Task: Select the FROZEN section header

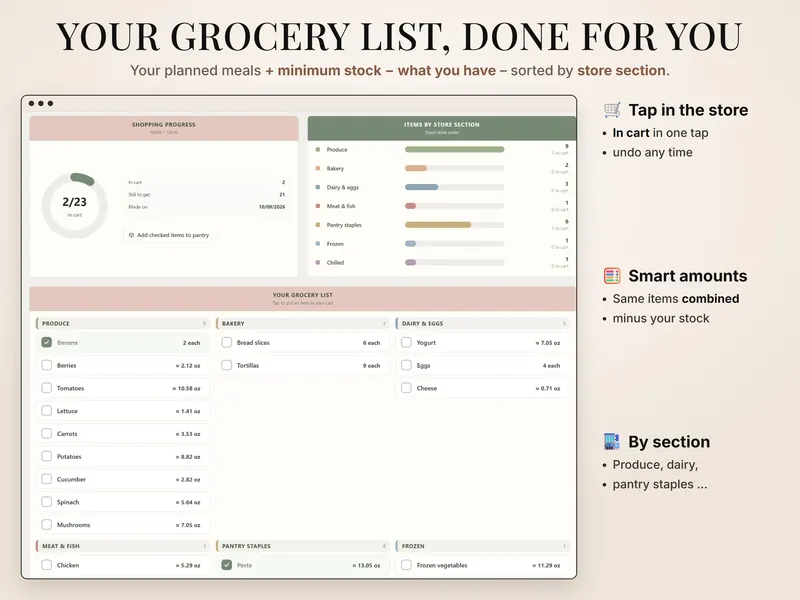Action: tap(483, 546)
